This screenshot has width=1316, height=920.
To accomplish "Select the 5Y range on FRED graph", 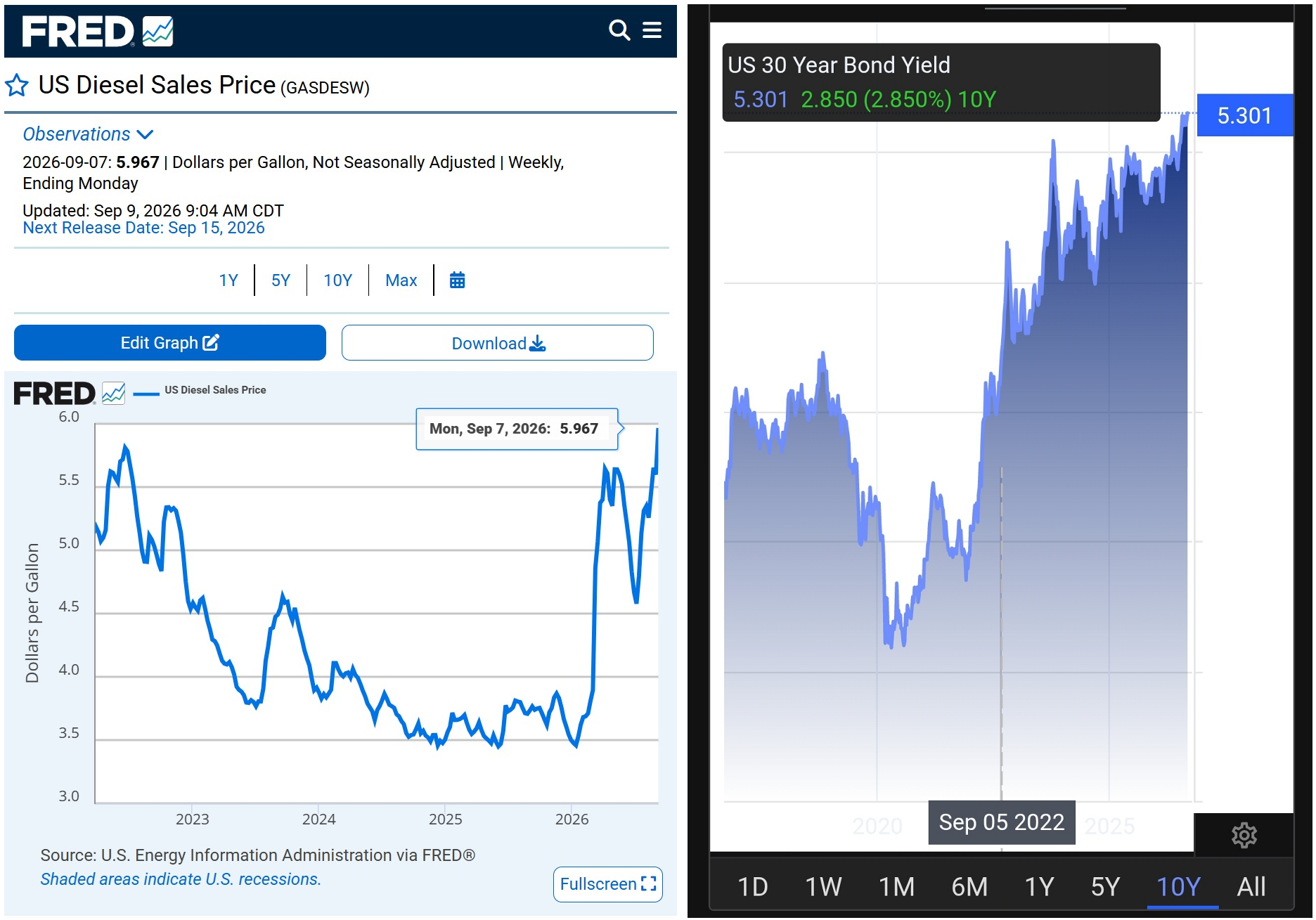I will click(x=280, y=280).
